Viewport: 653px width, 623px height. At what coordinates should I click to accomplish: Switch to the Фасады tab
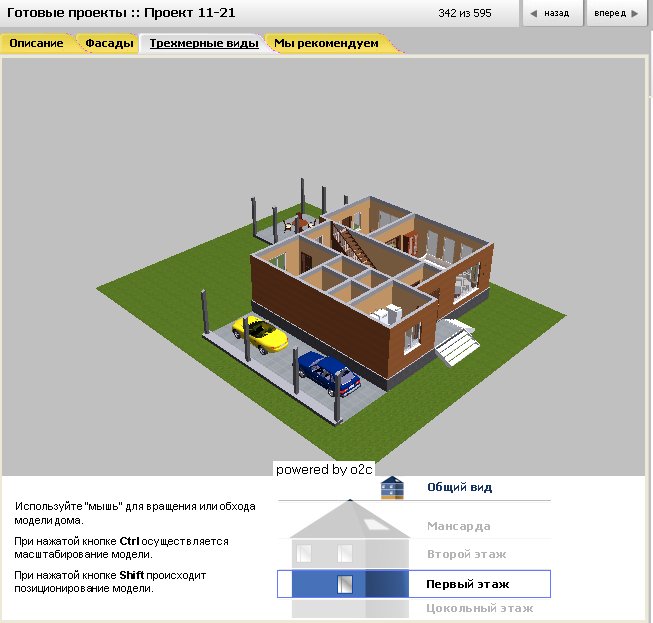(x=109, y=44)
